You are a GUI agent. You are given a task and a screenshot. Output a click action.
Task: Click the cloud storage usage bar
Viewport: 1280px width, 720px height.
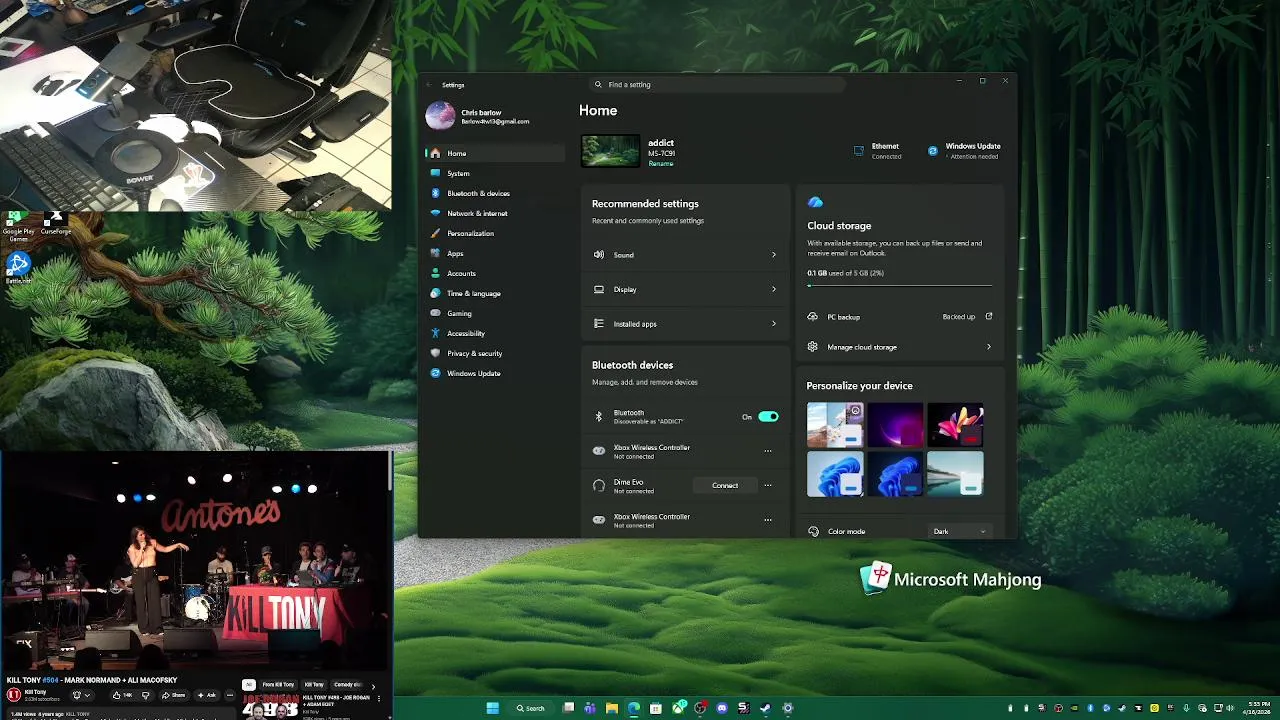[900, 286]
